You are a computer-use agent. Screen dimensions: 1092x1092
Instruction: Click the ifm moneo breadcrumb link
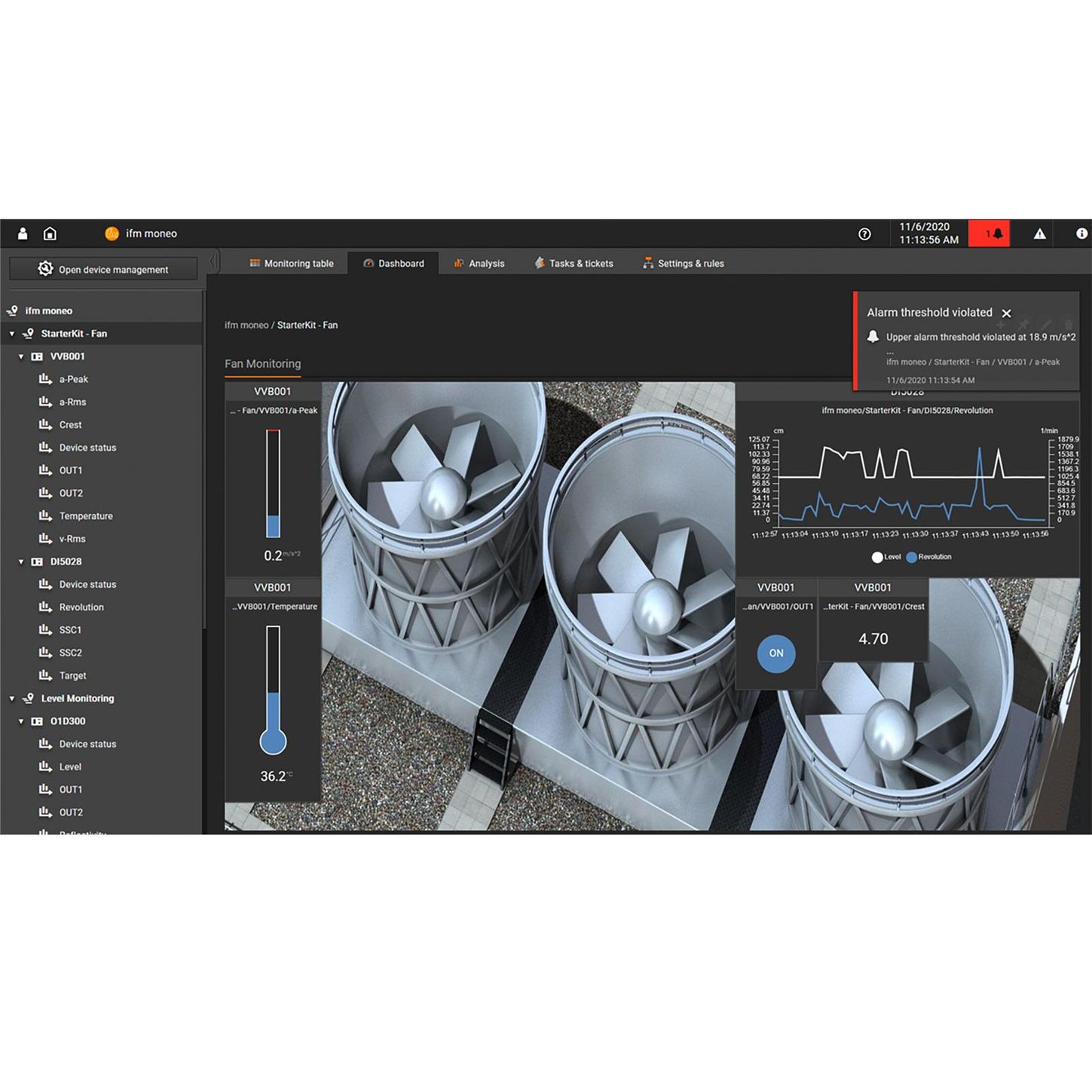coord(246,326)
